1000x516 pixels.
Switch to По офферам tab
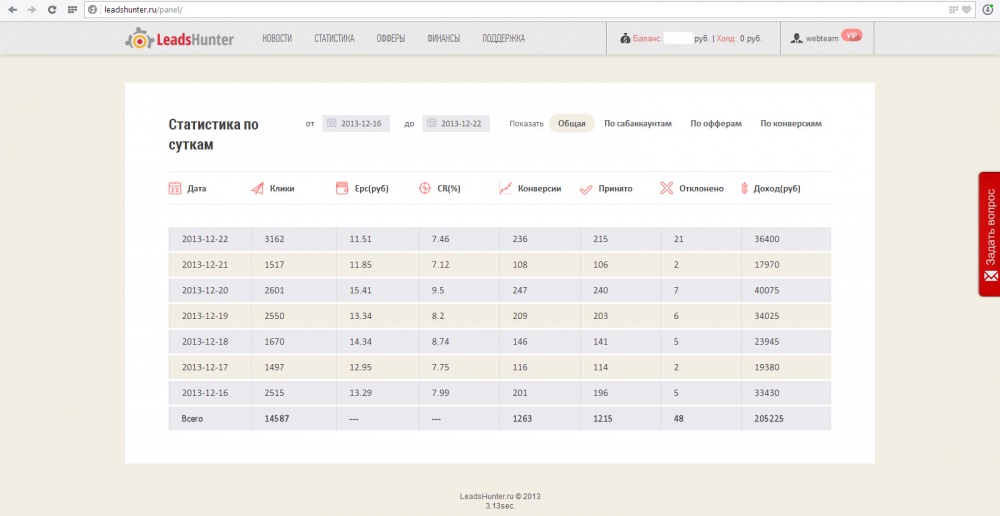point(716,124)
